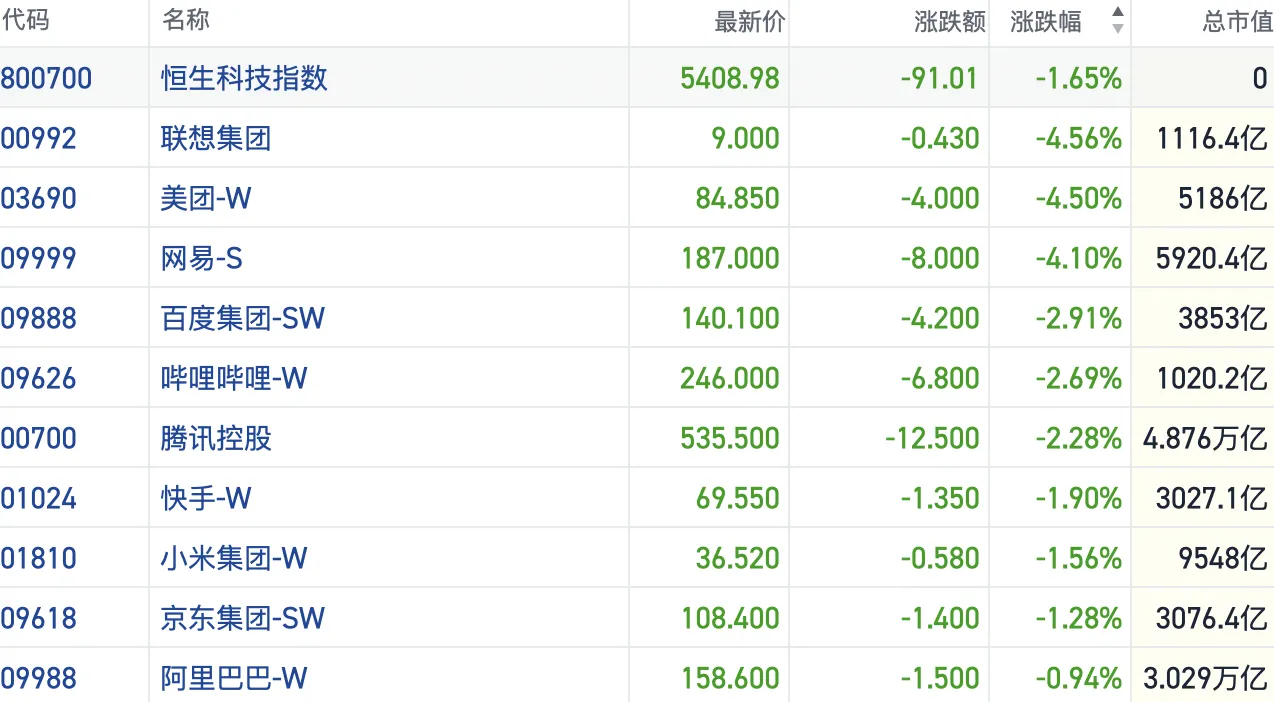Image resolution: width=1274 pixels, height=702 pixels.
Task: Open the 快手-W stock name
Action: point(206,498)
